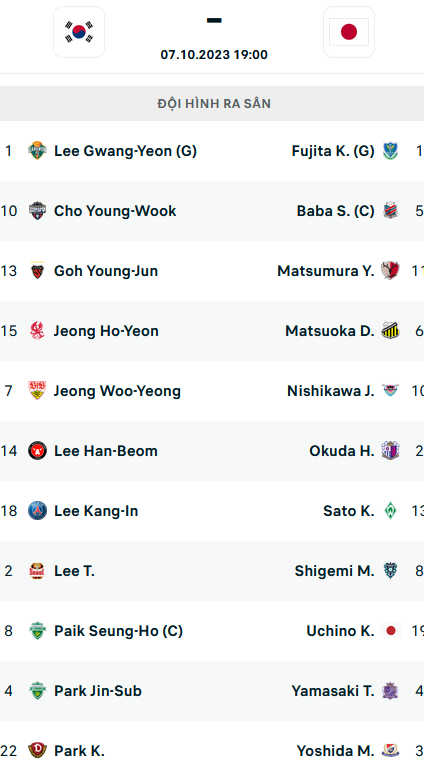Click Stuttgart club crest beside Jeong Woo-Yeong
The height and width of the screenshot is (773, 424).
37,390
